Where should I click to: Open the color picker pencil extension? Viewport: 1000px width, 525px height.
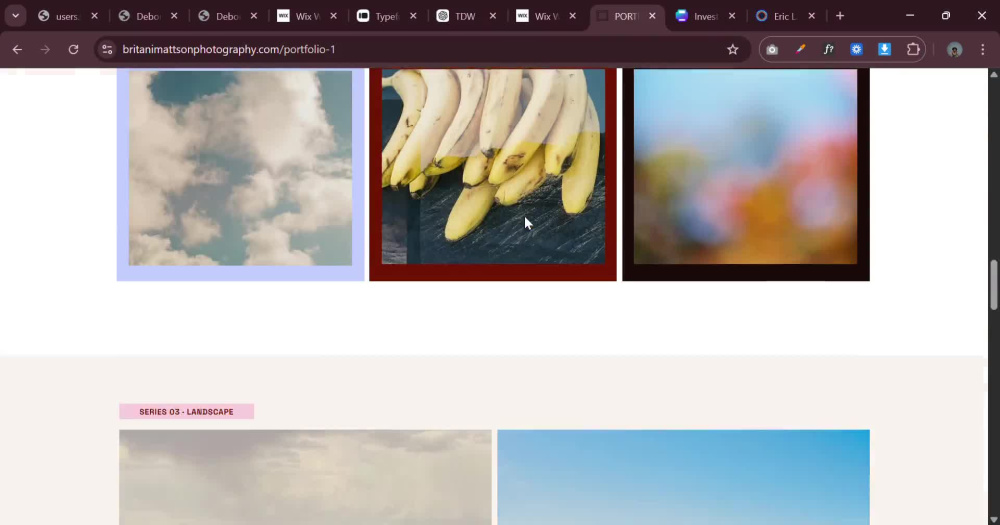[x=800, y=49]
